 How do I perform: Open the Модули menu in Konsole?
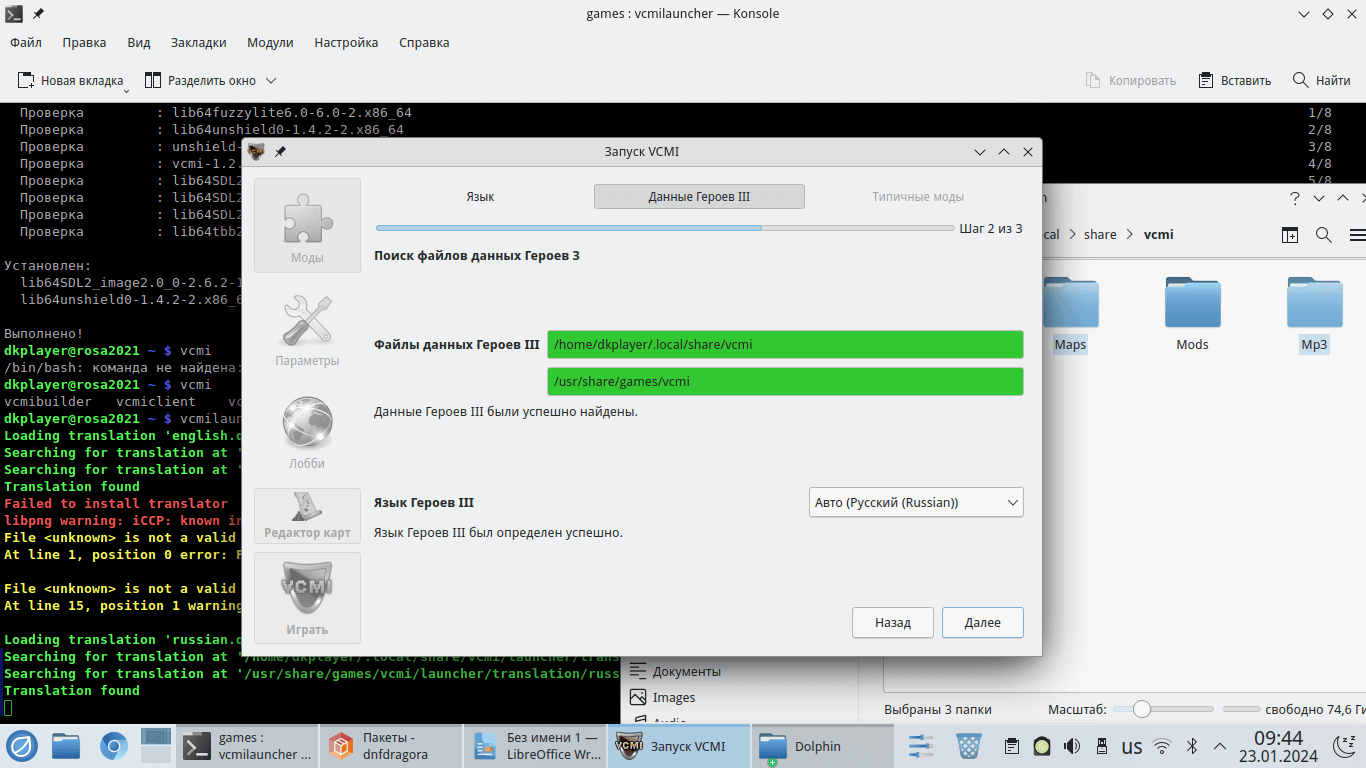coord(270,43)
